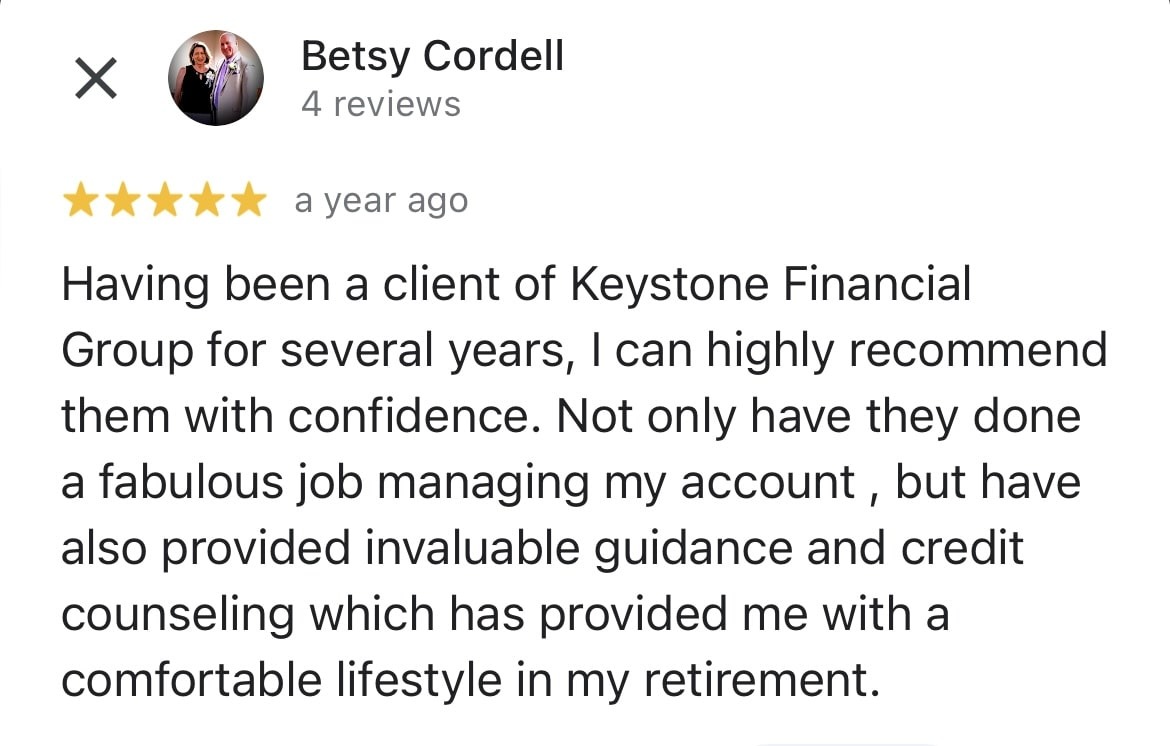Click the word "Financial" in the review
The height and width of the screenshot is (746, 1170).
click(x=878, y=285)
